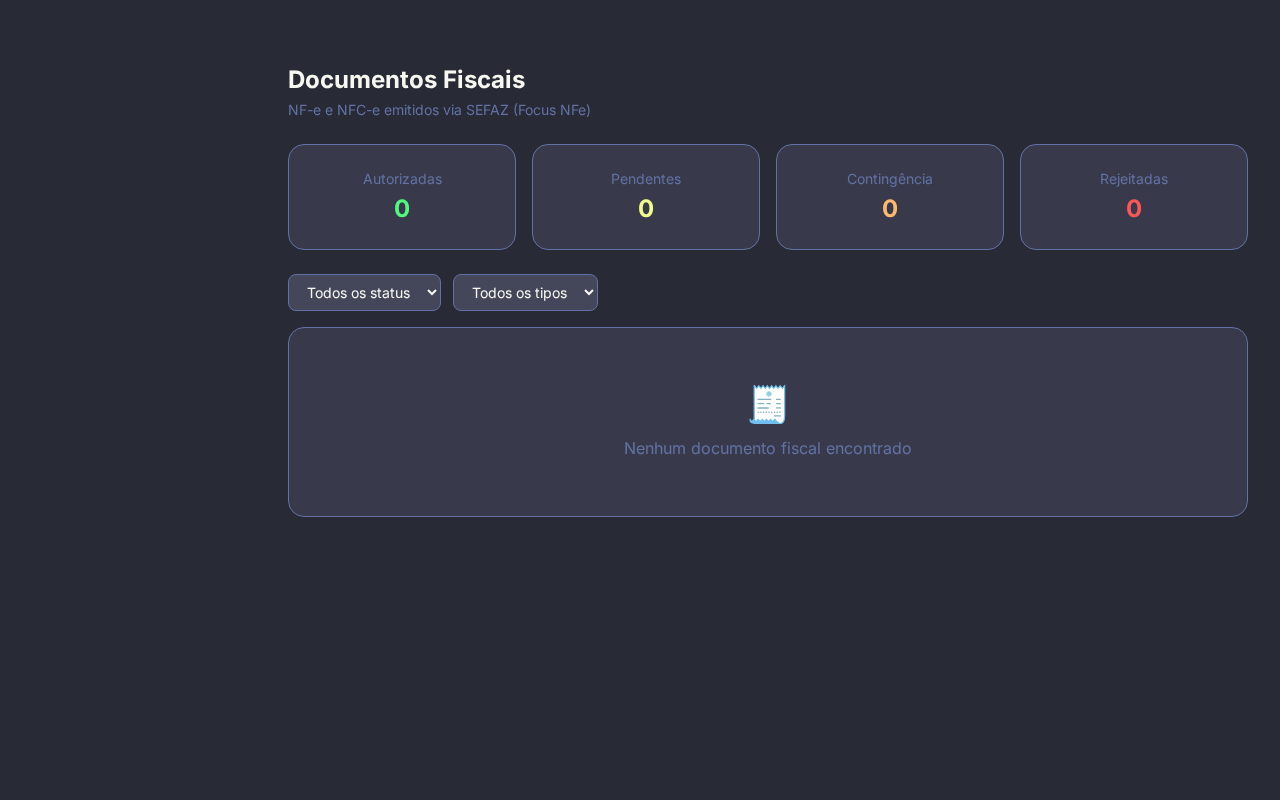Click the fiscal document receipt icon

pos(768,404)
